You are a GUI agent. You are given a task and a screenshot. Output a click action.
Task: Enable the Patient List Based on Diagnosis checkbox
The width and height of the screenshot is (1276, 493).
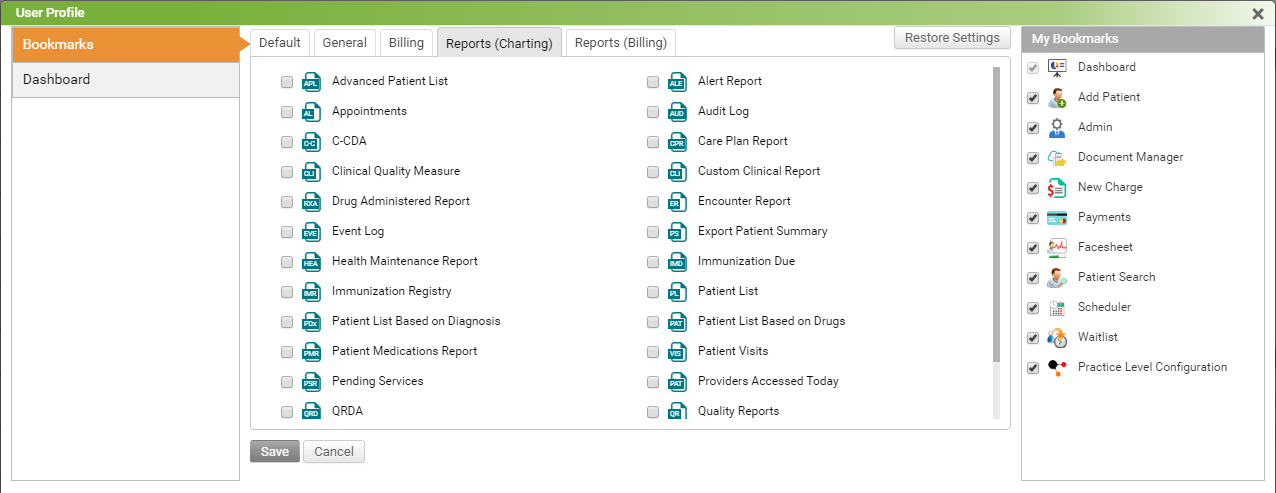287,322
